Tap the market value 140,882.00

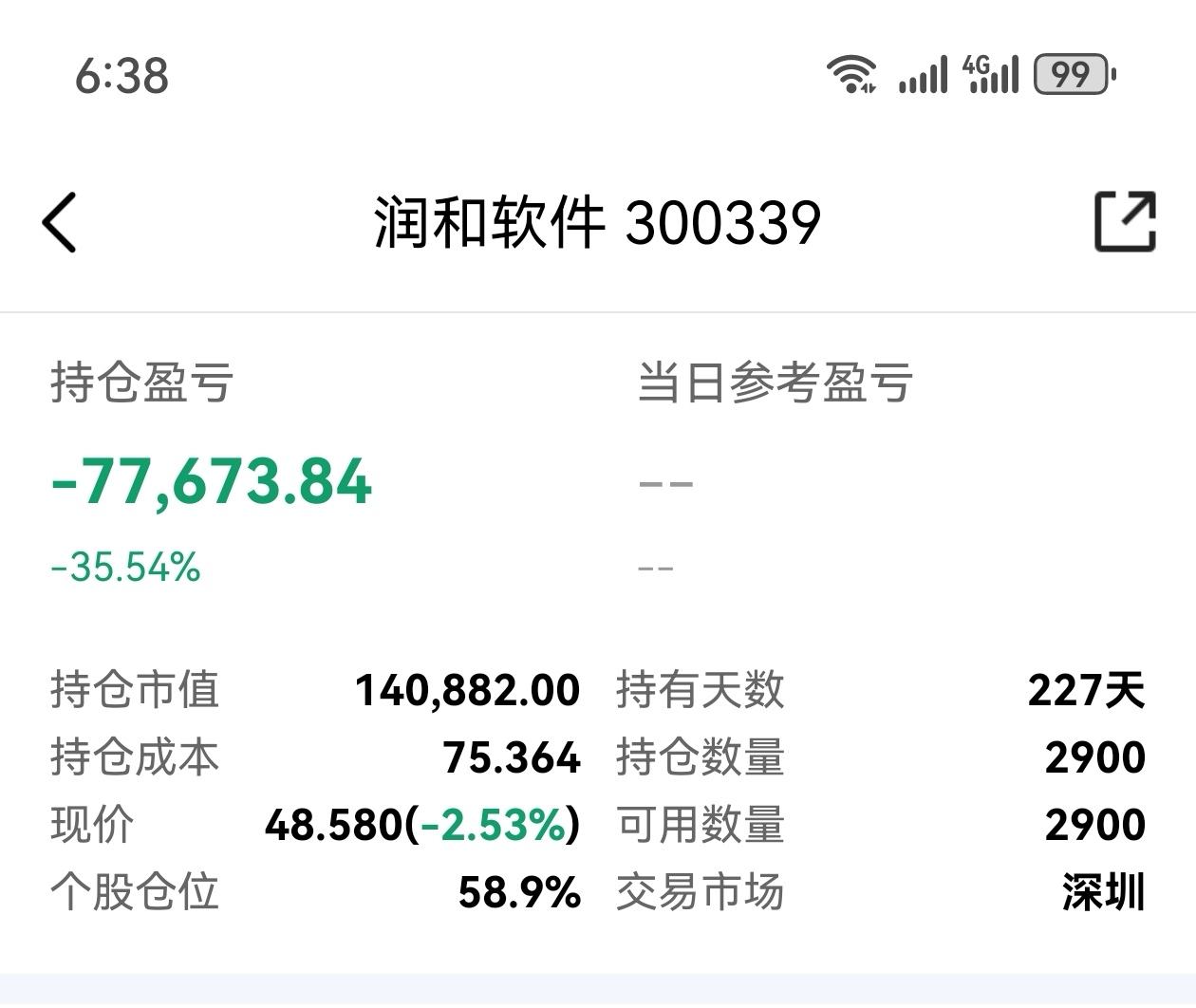point(467,691)
